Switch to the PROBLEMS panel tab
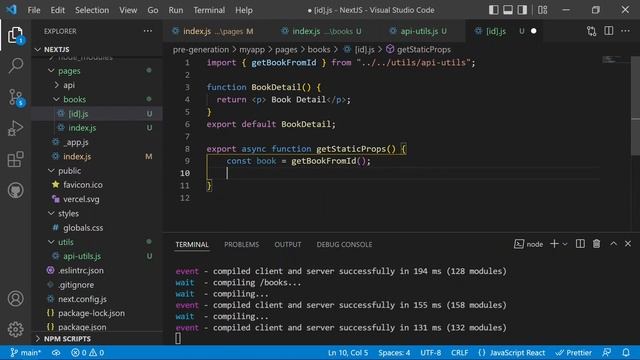 point(242,244)
